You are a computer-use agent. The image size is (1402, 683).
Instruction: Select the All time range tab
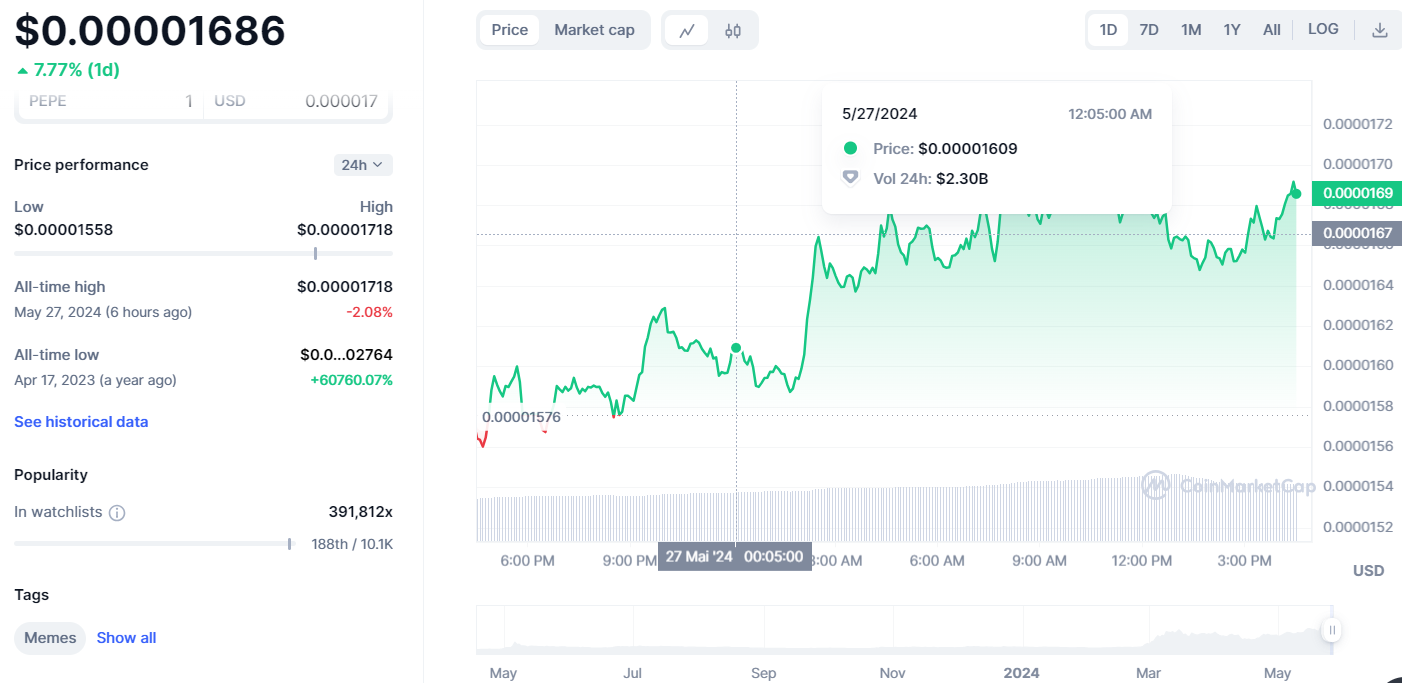1272,30
